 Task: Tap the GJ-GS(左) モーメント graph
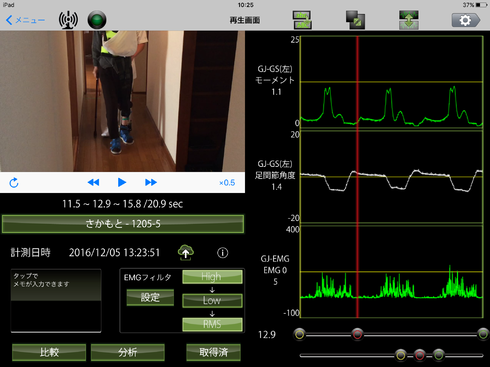(x=392, y=82)
